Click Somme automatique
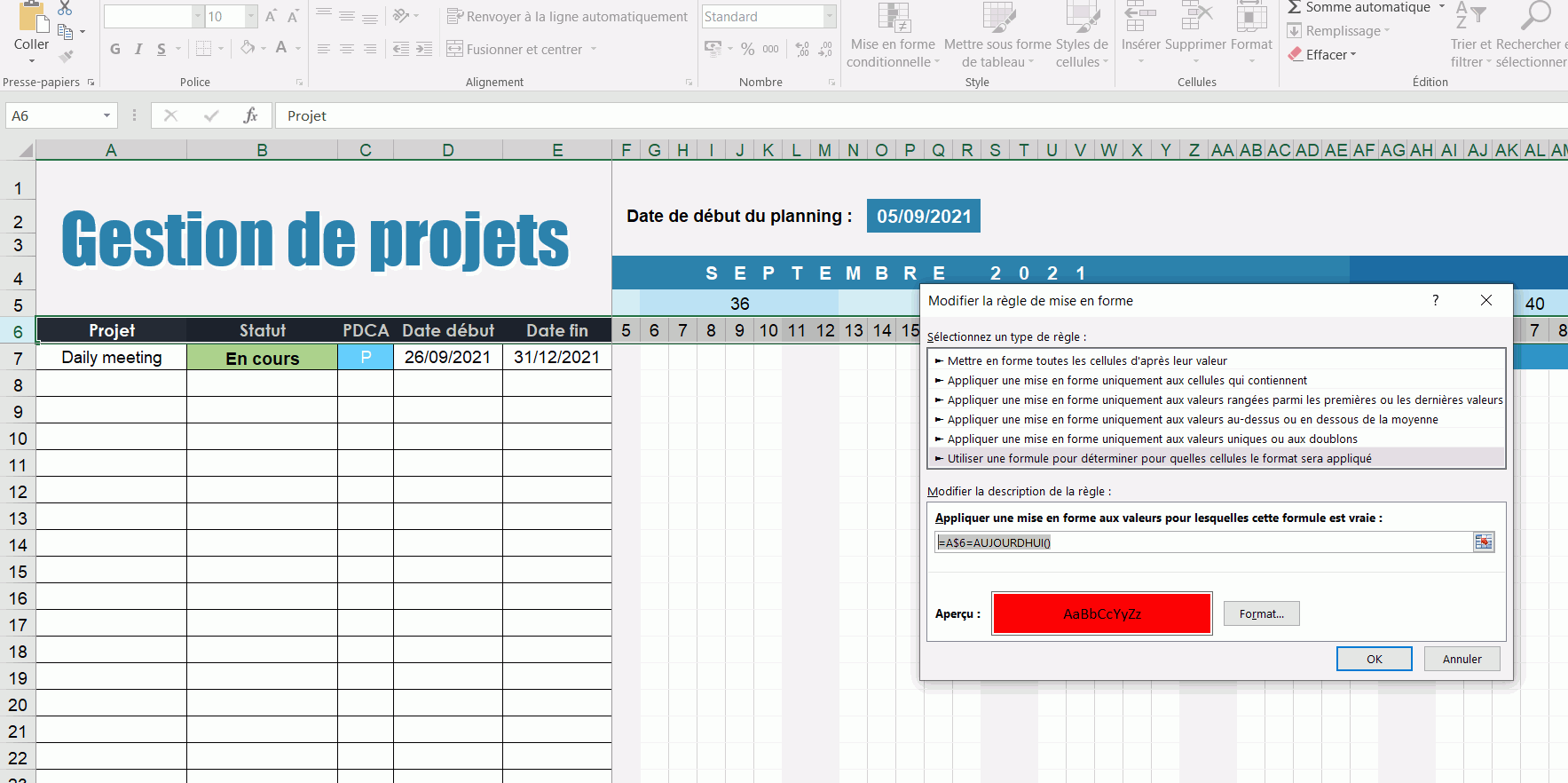Image resolution: width=1568 pixels, height=783 pixels. pos(1359,7)
